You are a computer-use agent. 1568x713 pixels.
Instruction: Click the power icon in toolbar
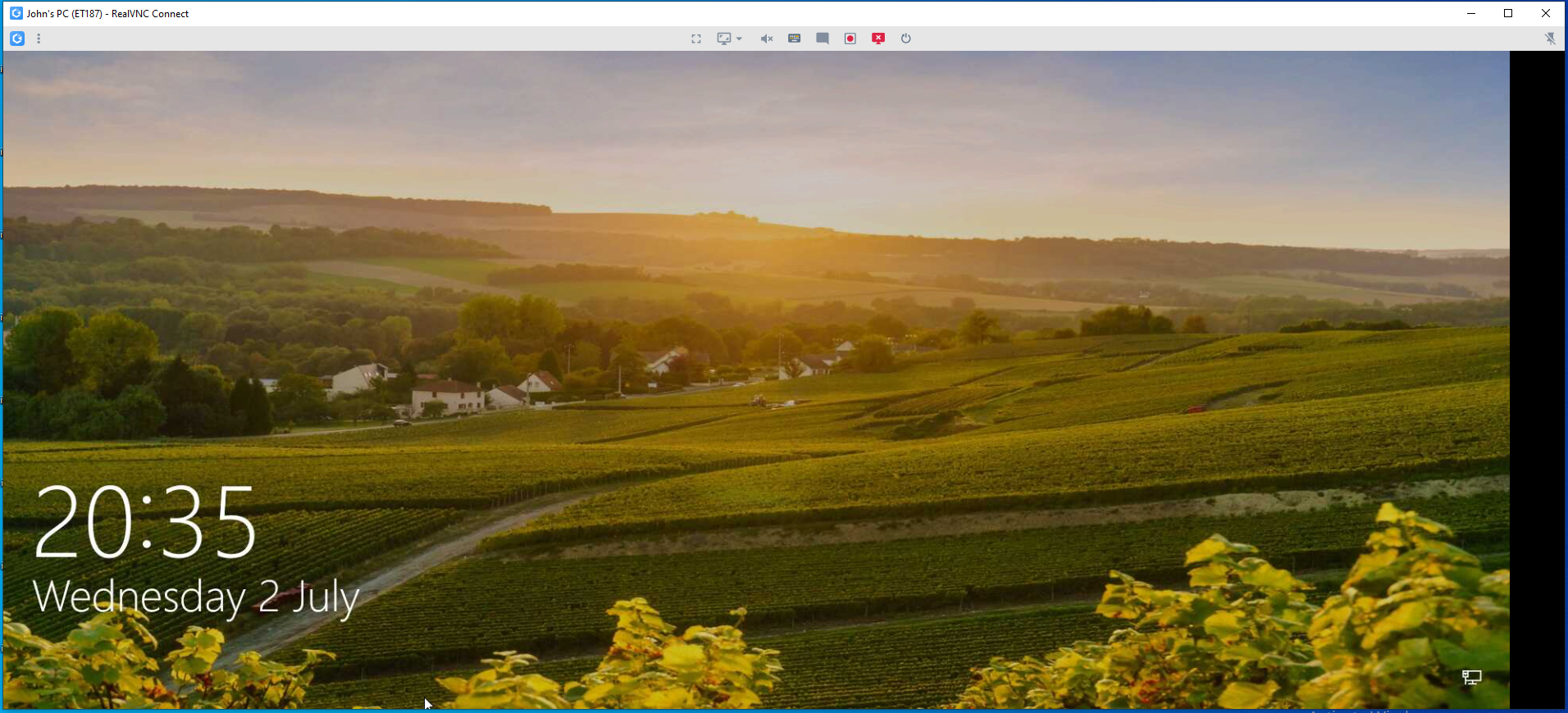coord(906,39)
